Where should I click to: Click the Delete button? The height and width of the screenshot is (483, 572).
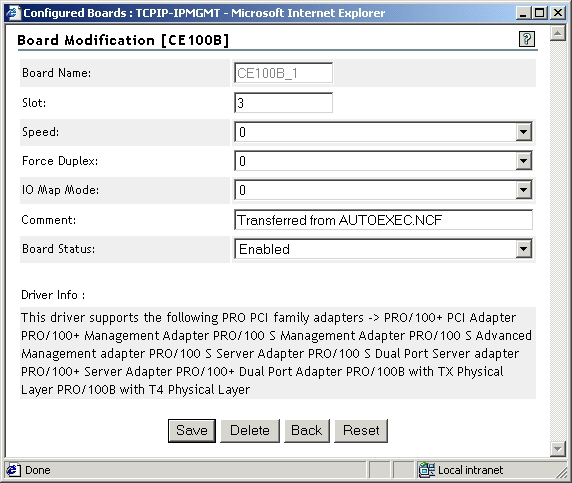point(250,431)
